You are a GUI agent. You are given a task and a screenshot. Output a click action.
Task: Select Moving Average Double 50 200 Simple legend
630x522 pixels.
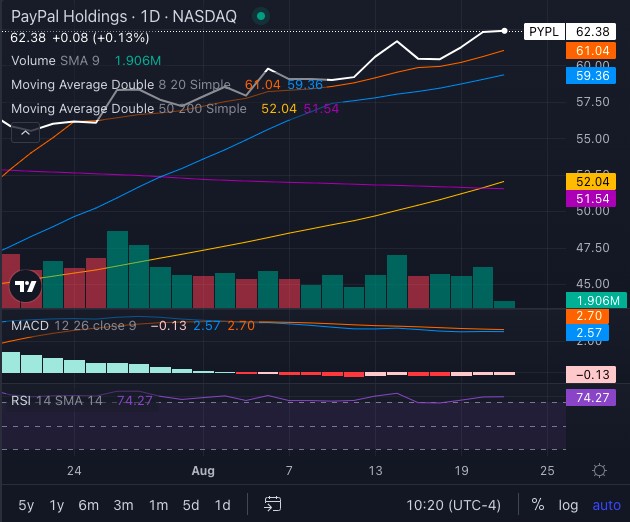tap(129, 108)
